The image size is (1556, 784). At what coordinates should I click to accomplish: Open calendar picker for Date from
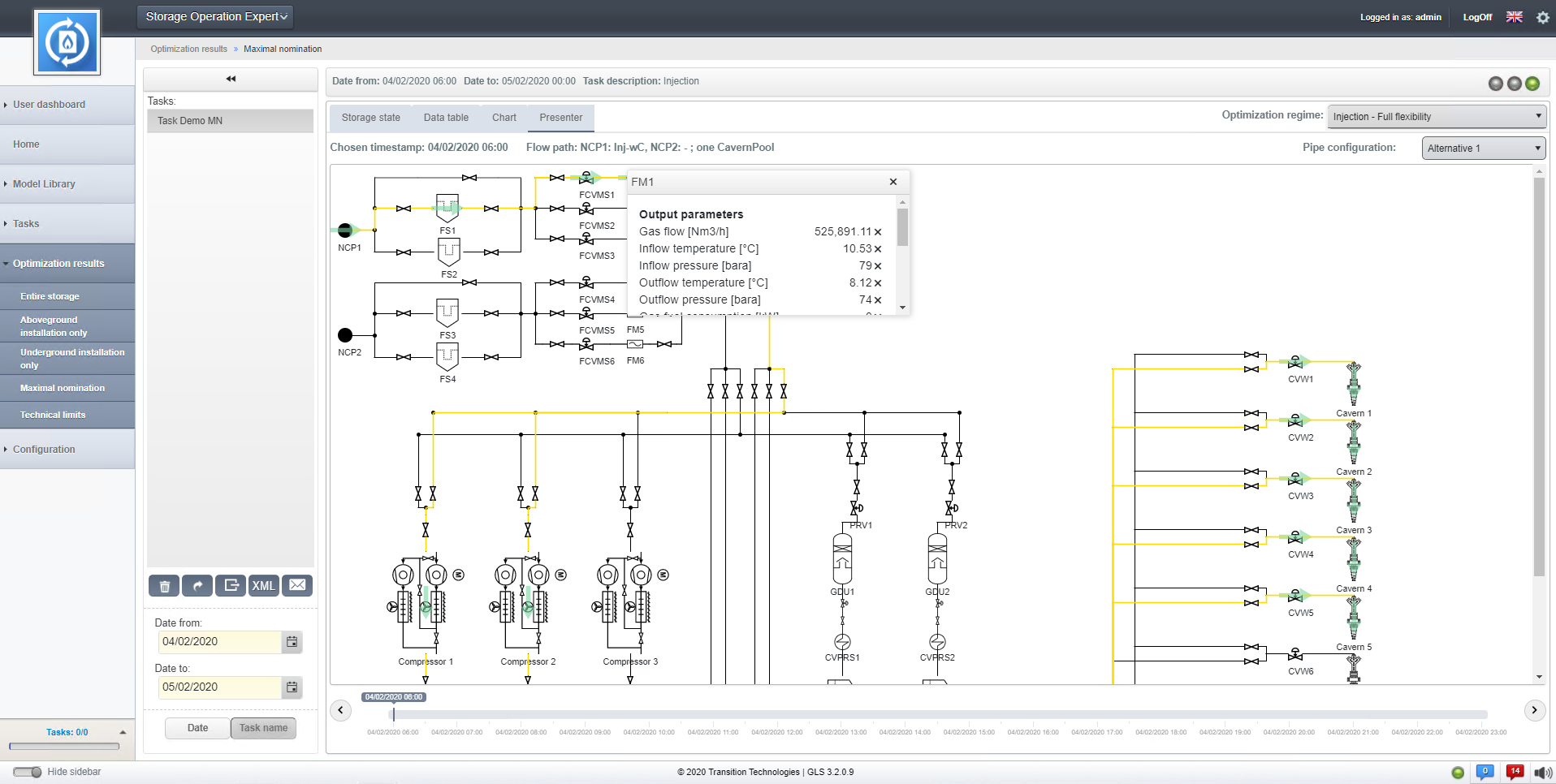pyautogui.click(x=292, y=642)
